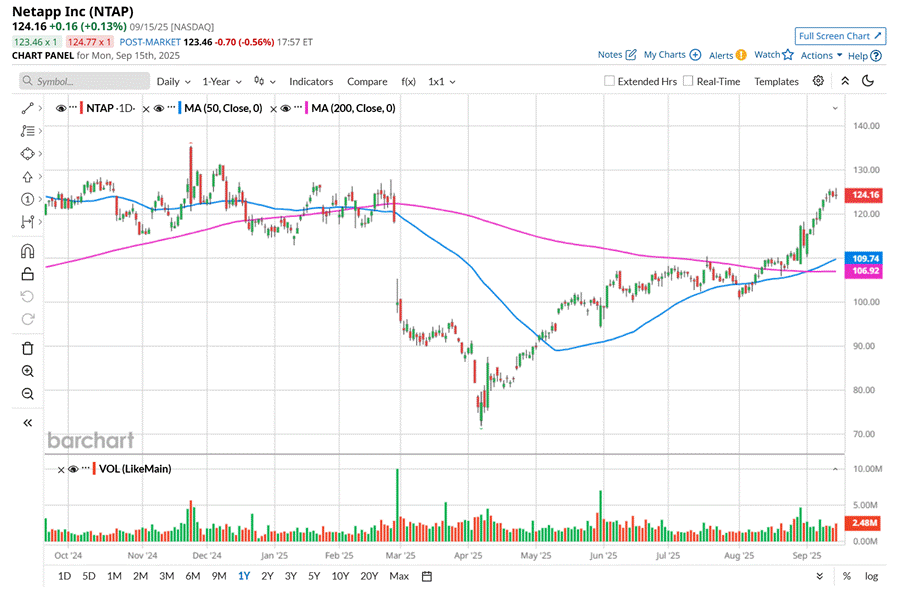This screenshot has height=593, width=902.
Task: Open the custom date range calendar
Action: tap(427, 576)
